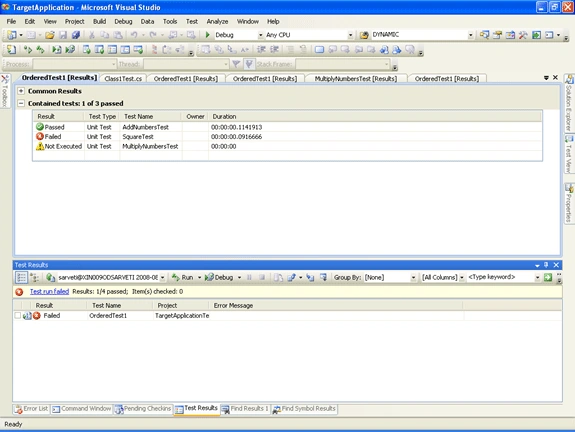Click the Save All toolbar icon
Screen dimensions: 575x432
(x=76, y=35)
